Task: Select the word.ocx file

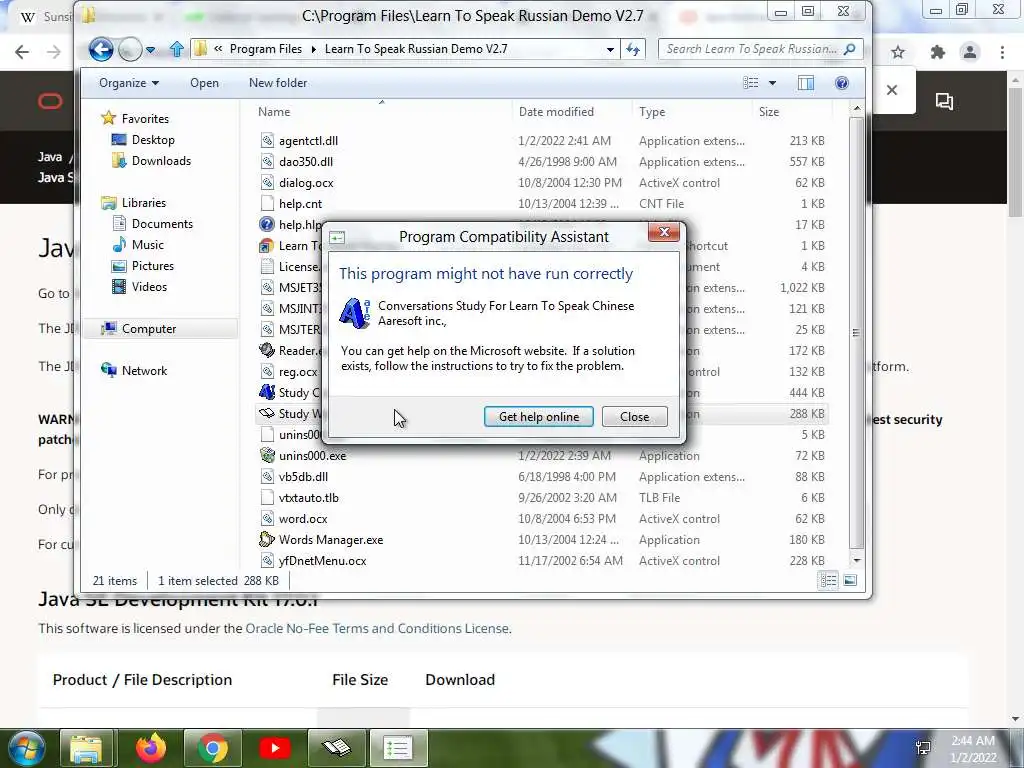Action: [x=303, y=519]
